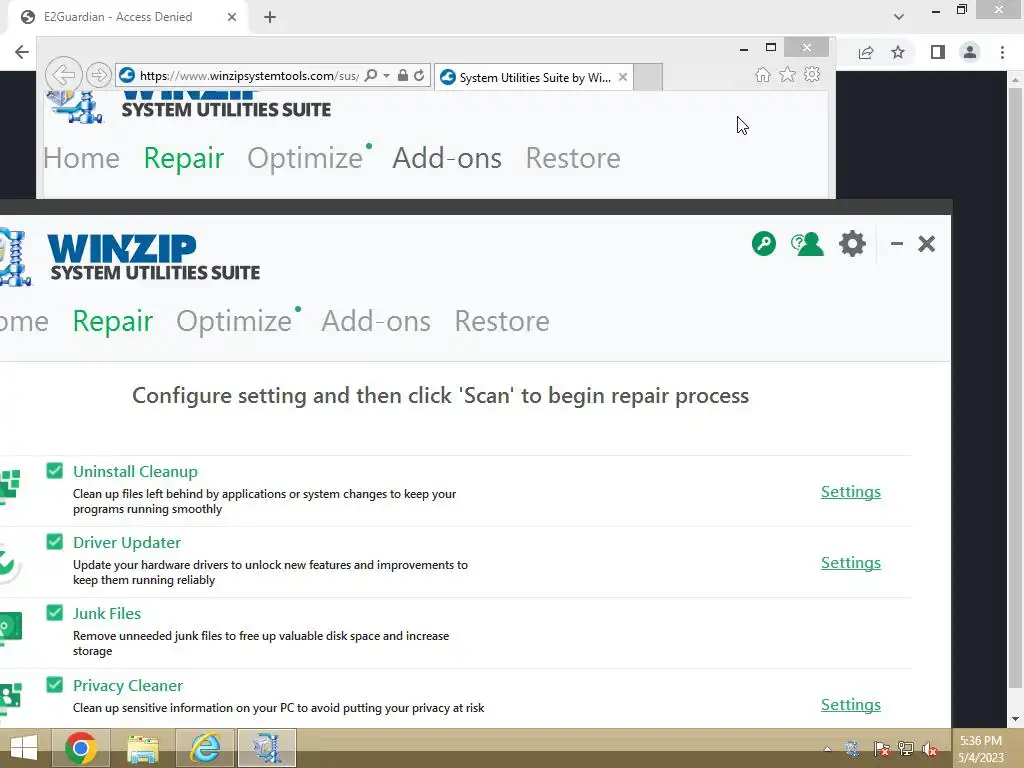Click the network tray icon
Screen dimensions: 1024x768
click(x=906, y=749)
